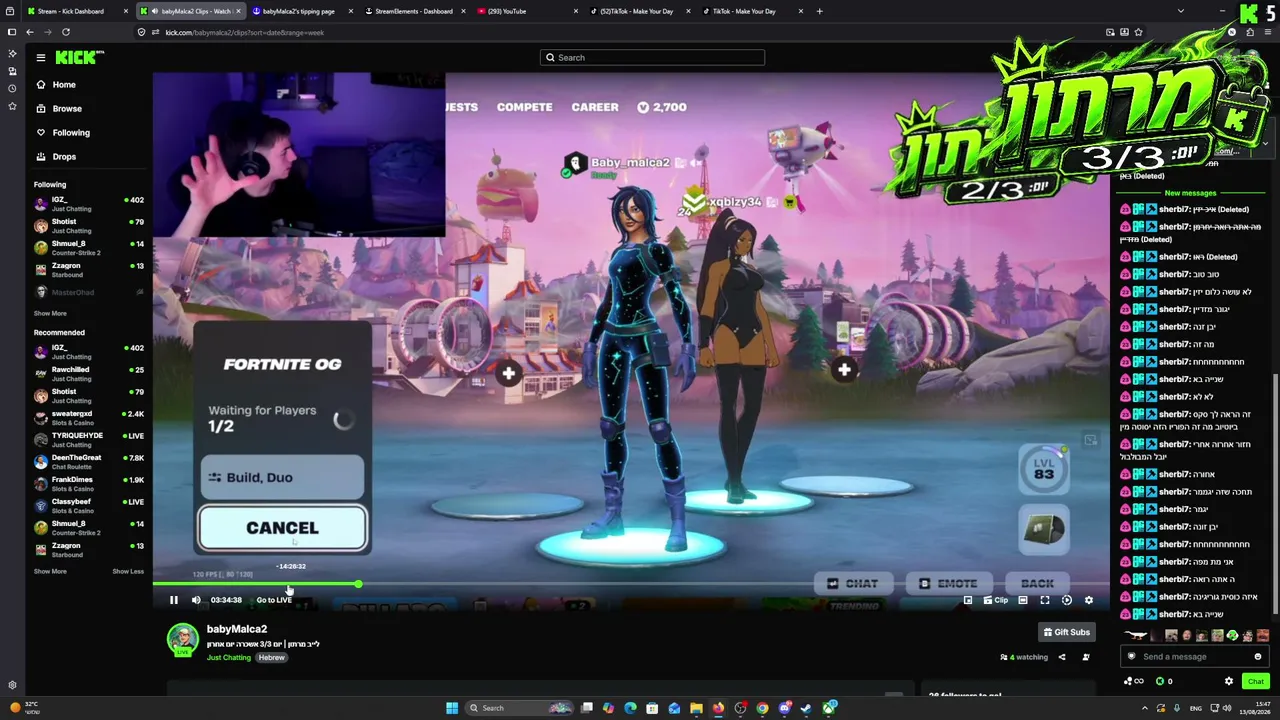Collapse Recommended list with Show Less
This screenshot has width=1280, height=720.
[128, 571]
